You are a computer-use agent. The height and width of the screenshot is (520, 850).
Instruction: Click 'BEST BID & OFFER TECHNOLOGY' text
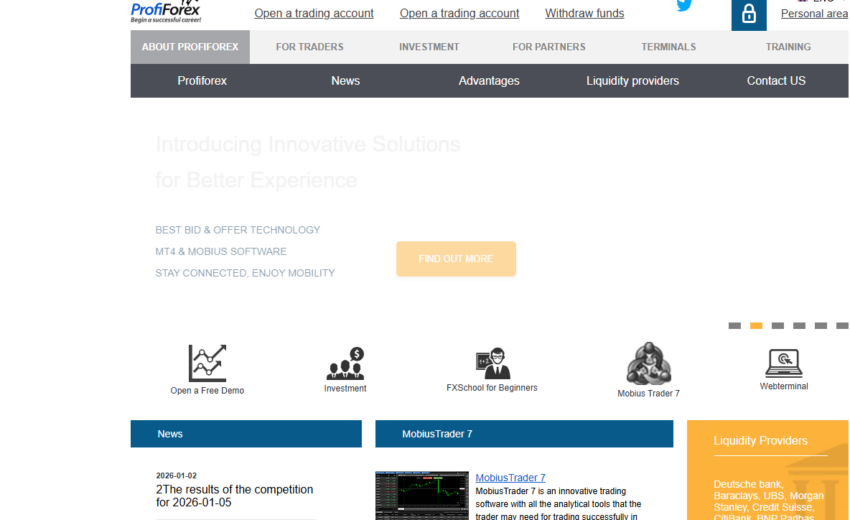237,230
